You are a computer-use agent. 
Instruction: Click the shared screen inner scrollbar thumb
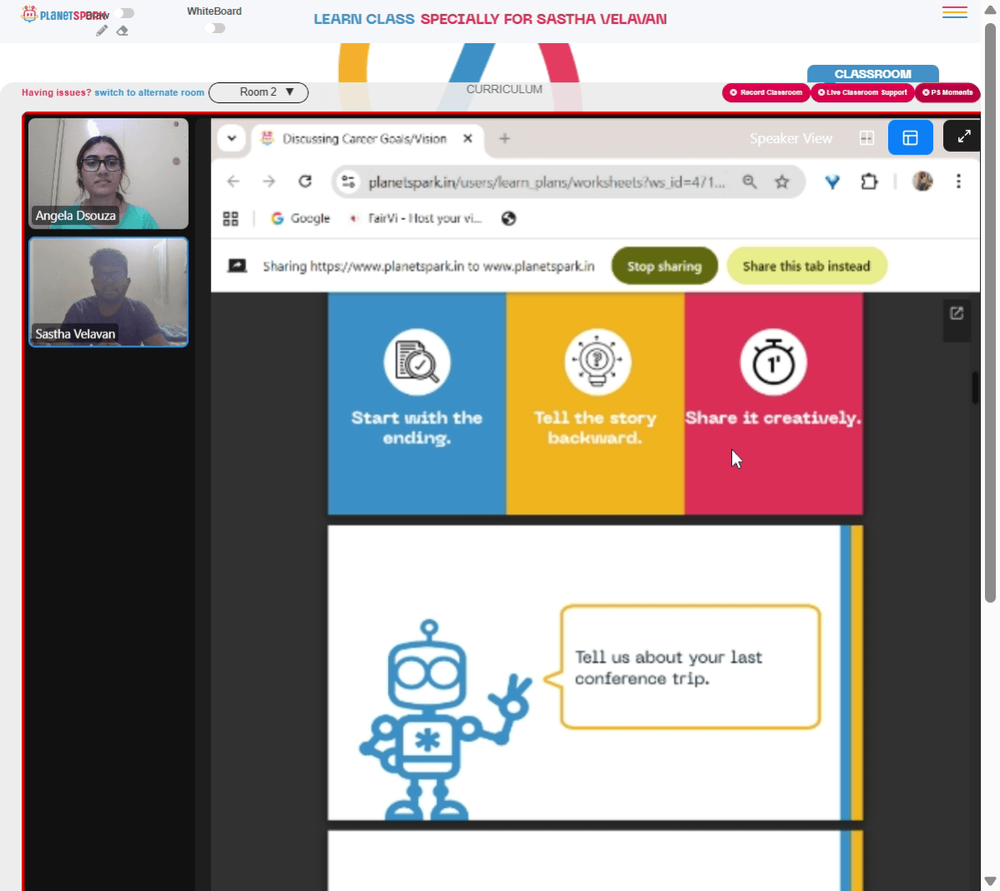[x=975, y=388]
